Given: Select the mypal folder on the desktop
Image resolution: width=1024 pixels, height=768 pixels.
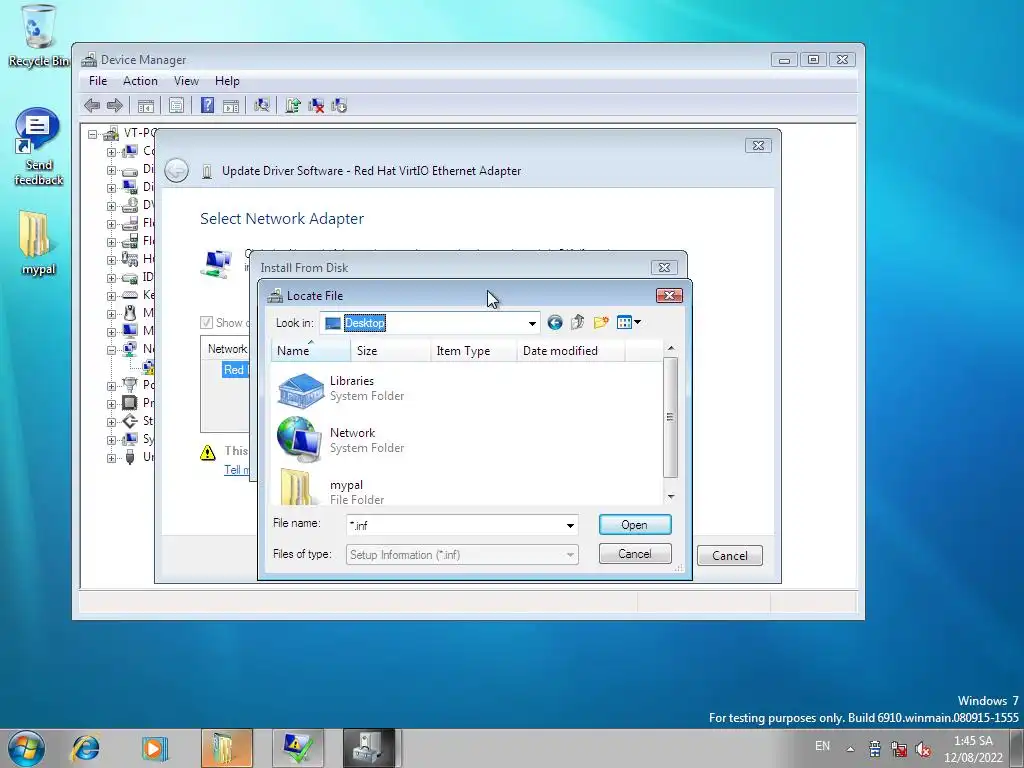Looking at the screenshot, I should pyautogui.click(x=37, y=243).
